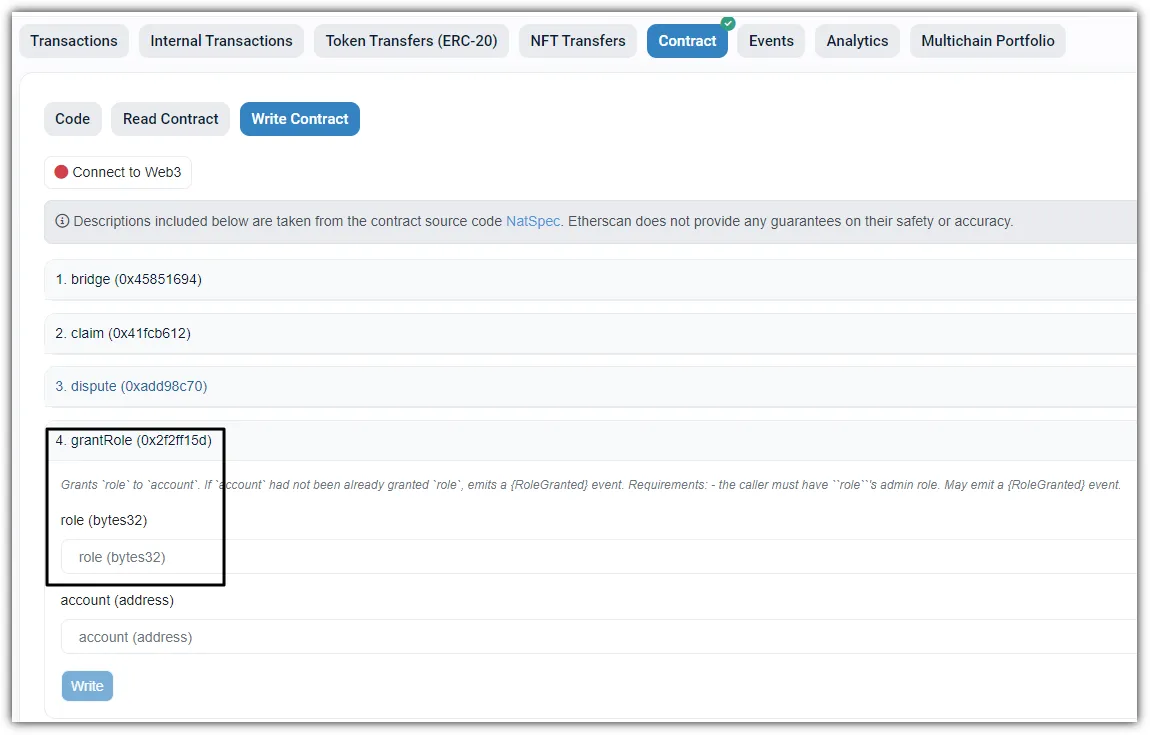1150x735 pixels.
Task: Click the 'role (bytes32)' field label
Action: tap(104, 521)
